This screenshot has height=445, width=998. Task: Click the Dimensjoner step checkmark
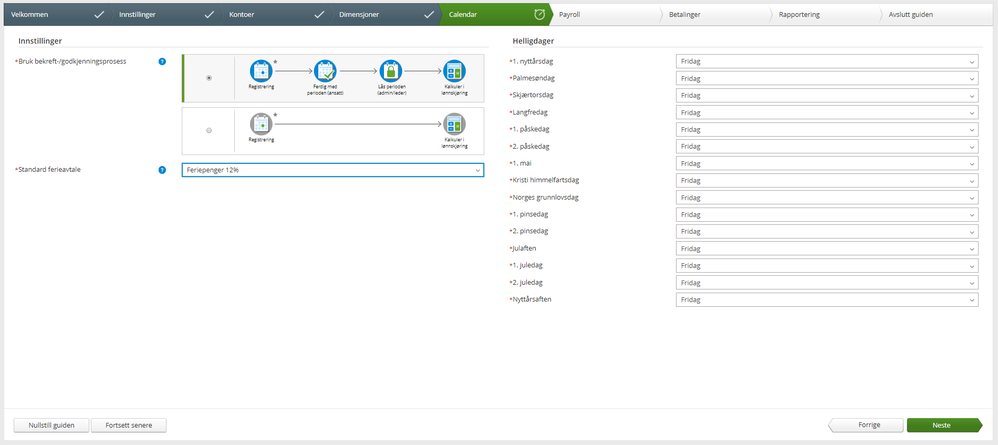429,14
